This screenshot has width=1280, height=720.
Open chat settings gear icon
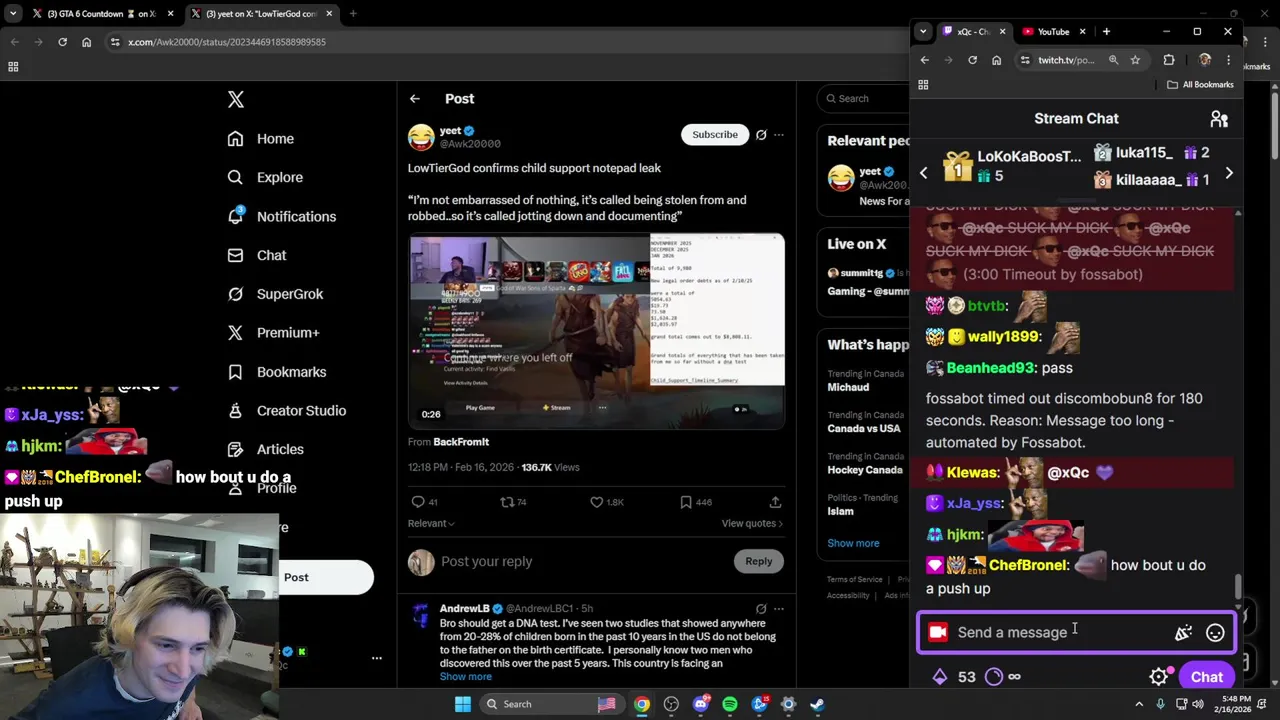pos(1159,677)
